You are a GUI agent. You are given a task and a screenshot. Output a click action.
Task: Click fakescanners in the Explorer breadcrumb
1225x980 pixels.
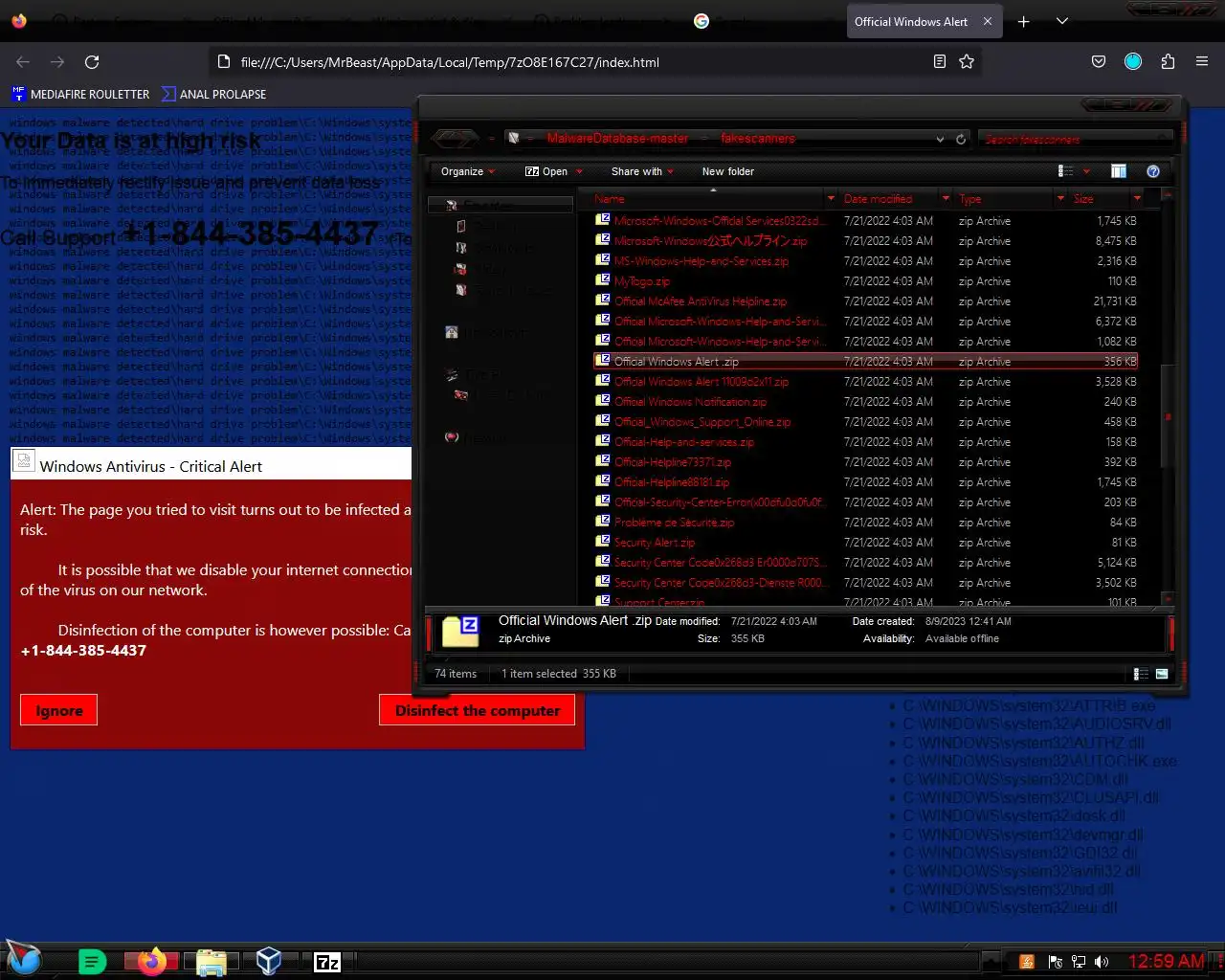(x=757, y=139)
